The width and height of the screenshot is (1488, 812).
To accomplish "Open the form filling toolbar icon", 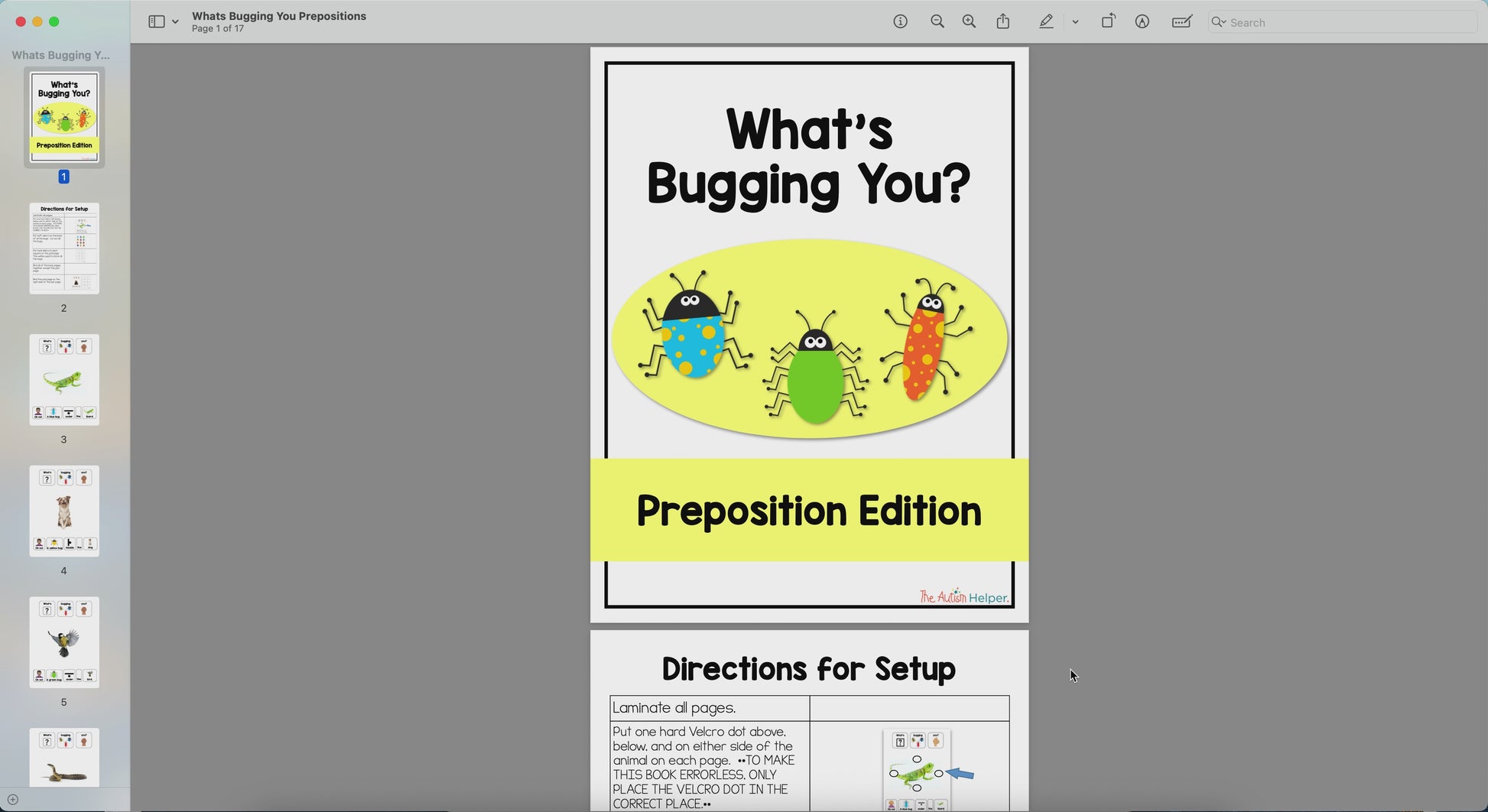I will [1181, 22].
